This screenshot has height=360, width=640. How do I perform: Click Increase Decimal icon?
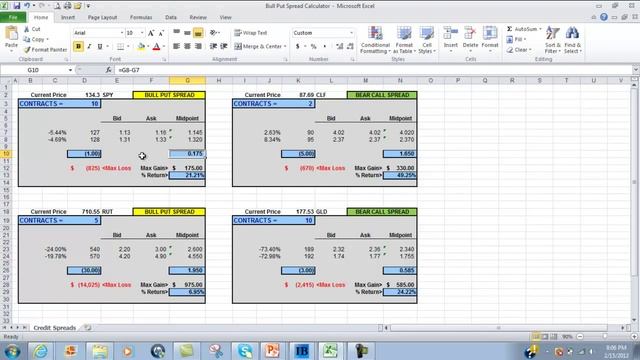coord(340,47)
